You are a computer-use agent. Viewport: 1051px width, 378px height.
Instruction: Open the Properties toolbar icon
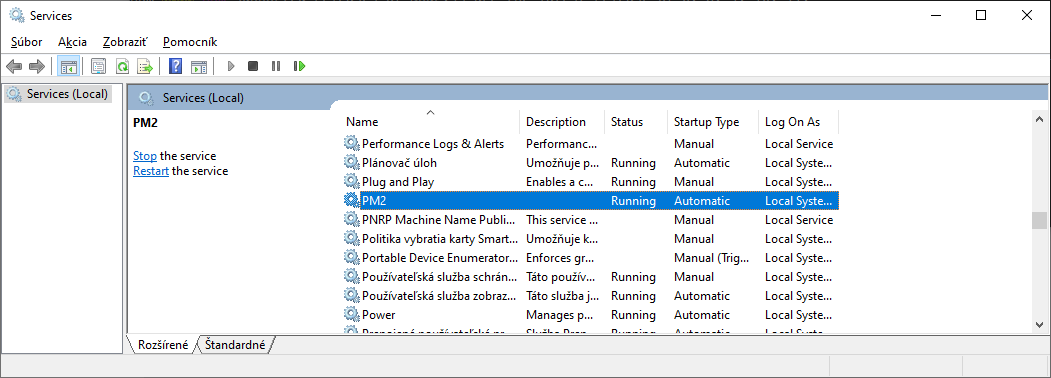click(99, 66)
